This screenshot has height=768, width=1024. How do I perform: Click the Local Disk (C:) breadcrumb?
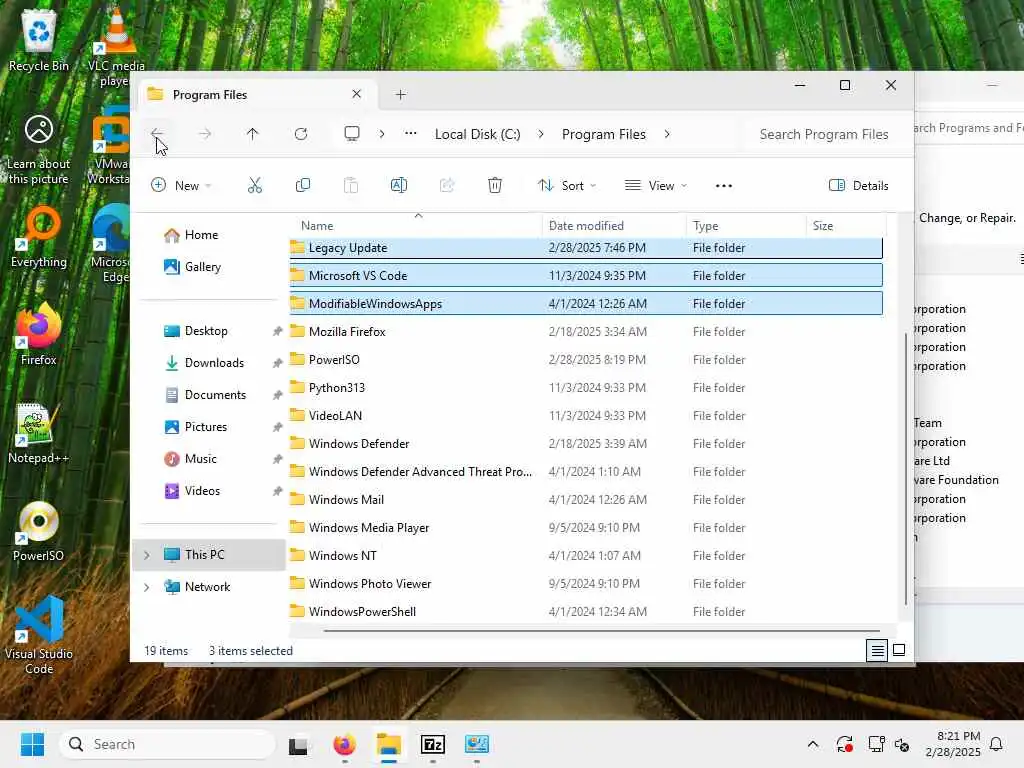coord(477,134)
